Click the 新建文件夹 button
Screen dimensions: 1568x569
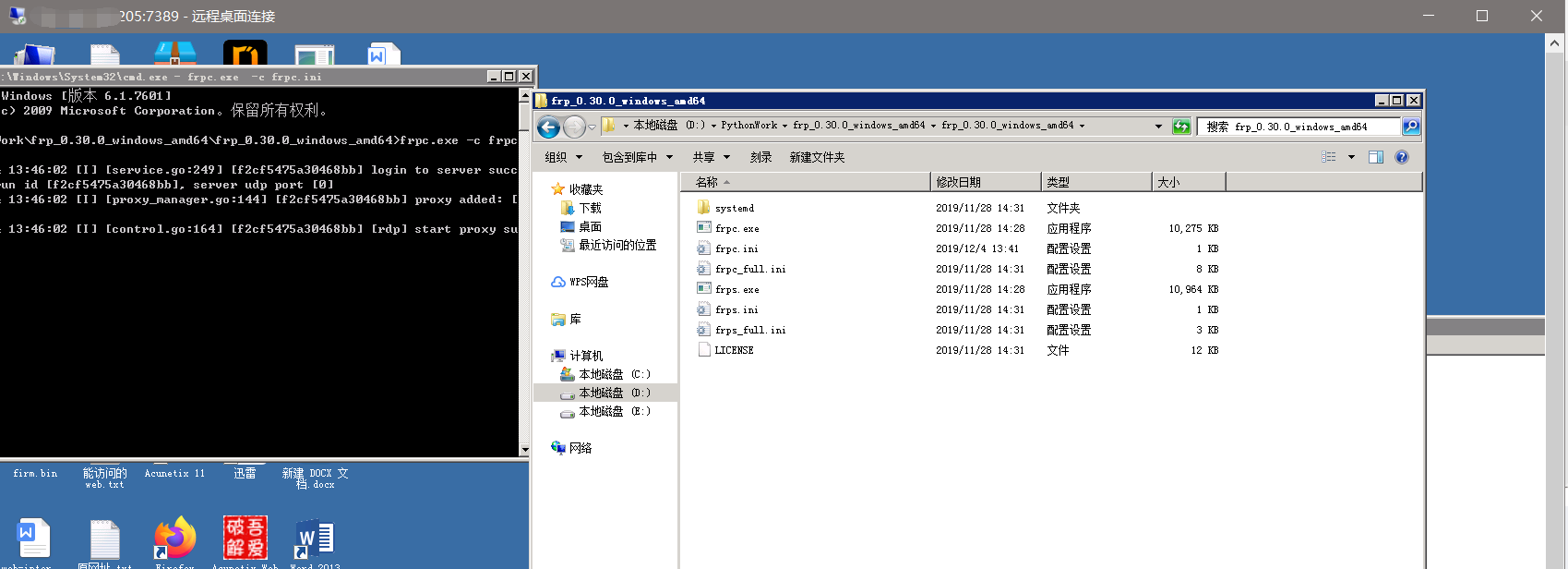[817, 157]
